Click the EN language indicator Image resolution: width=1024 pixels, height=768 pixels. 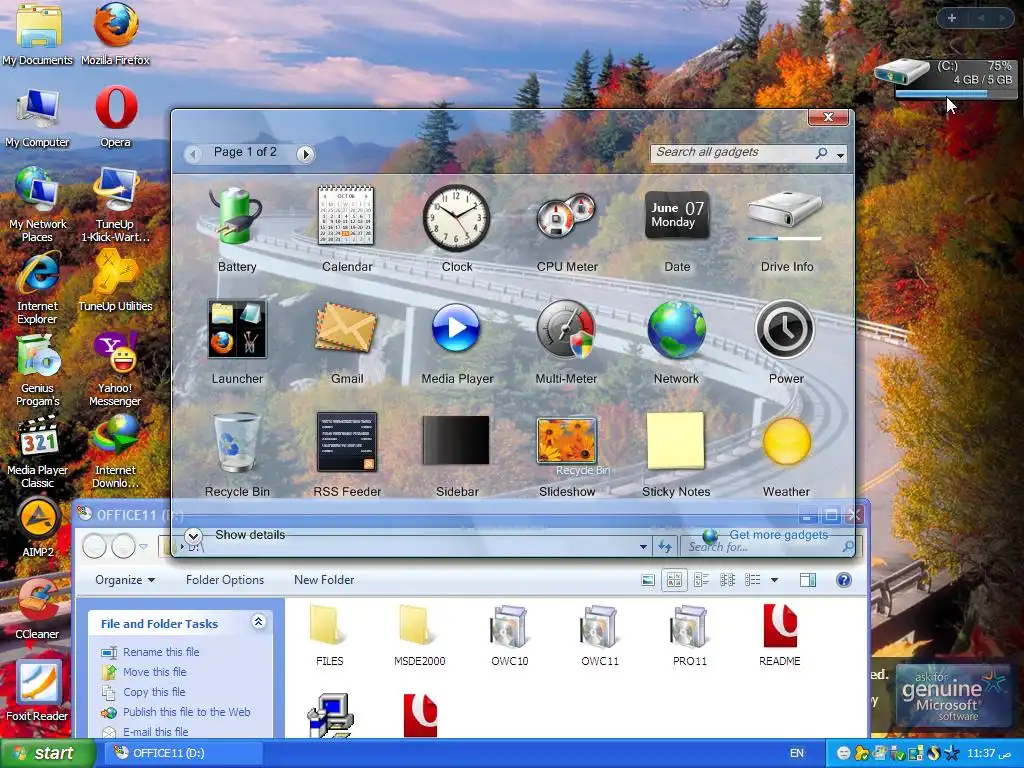click(x=797, y=754)
